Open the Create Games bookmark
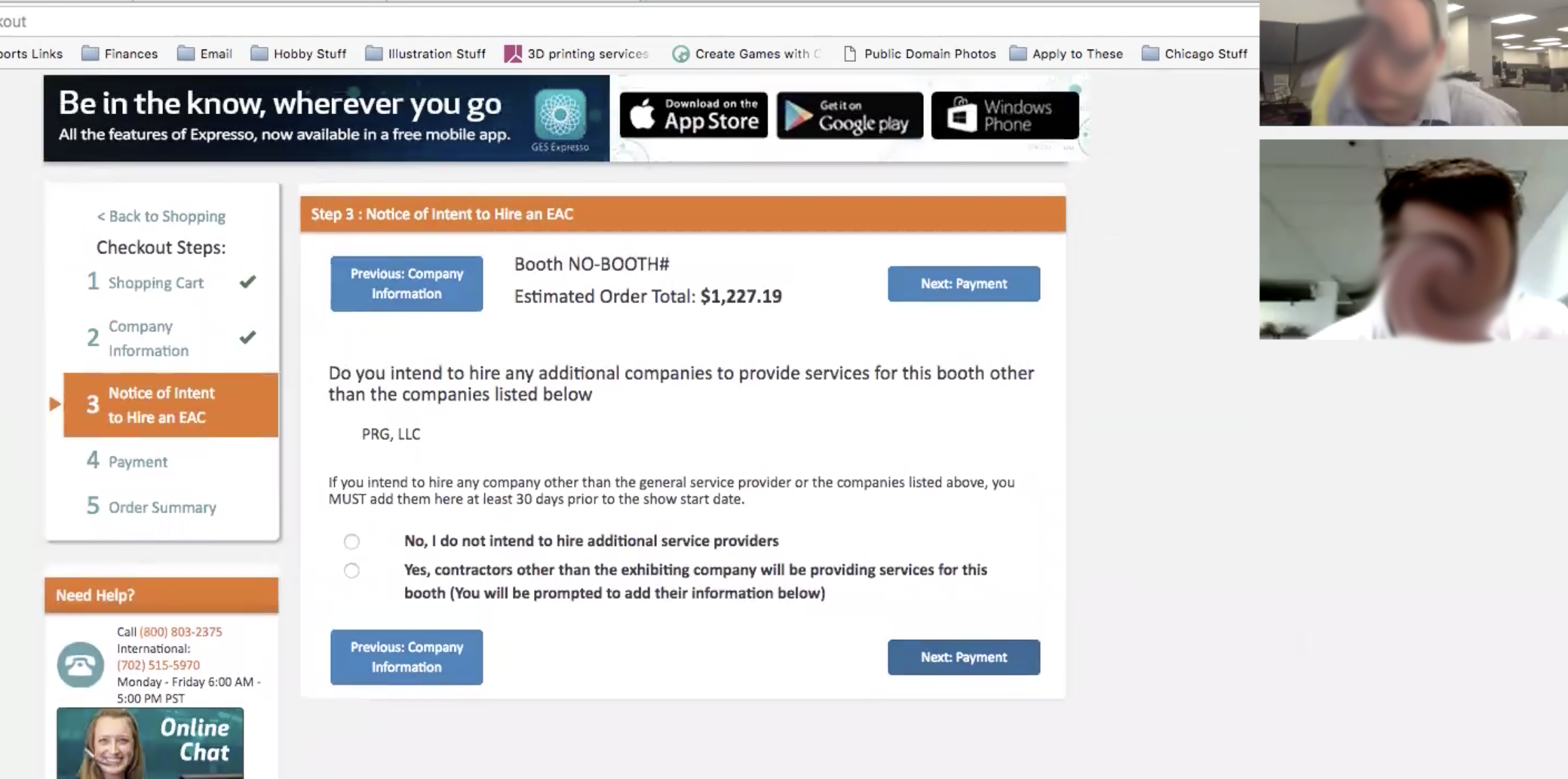 (x=746, y=54)
